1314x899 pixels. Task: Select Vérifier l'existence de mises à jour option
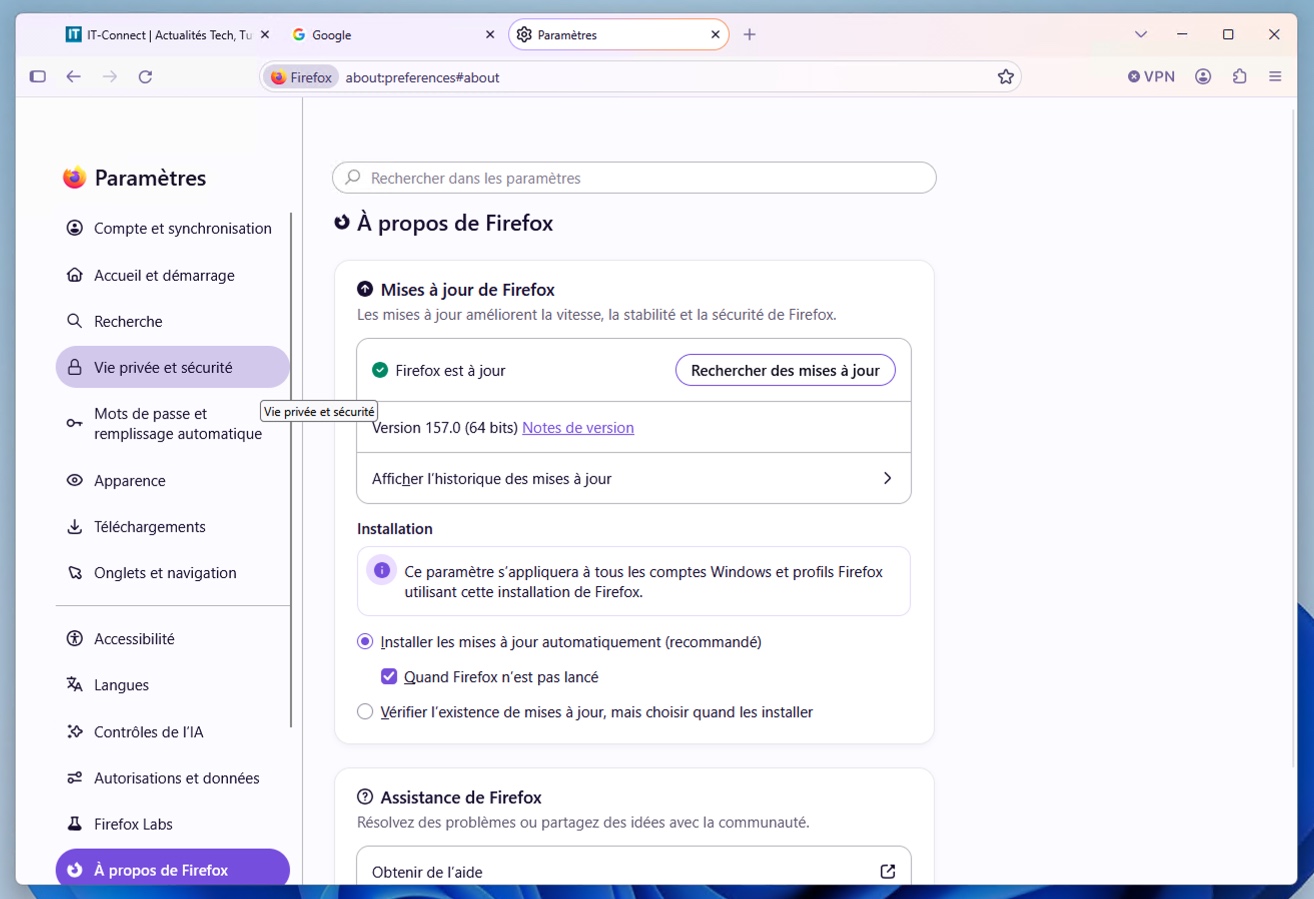(365, 712)
